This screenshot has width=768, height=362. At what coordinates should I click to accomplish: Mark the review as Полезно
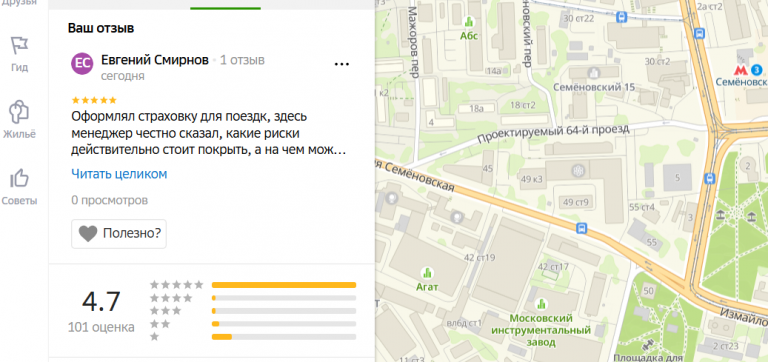coord(119,234)
